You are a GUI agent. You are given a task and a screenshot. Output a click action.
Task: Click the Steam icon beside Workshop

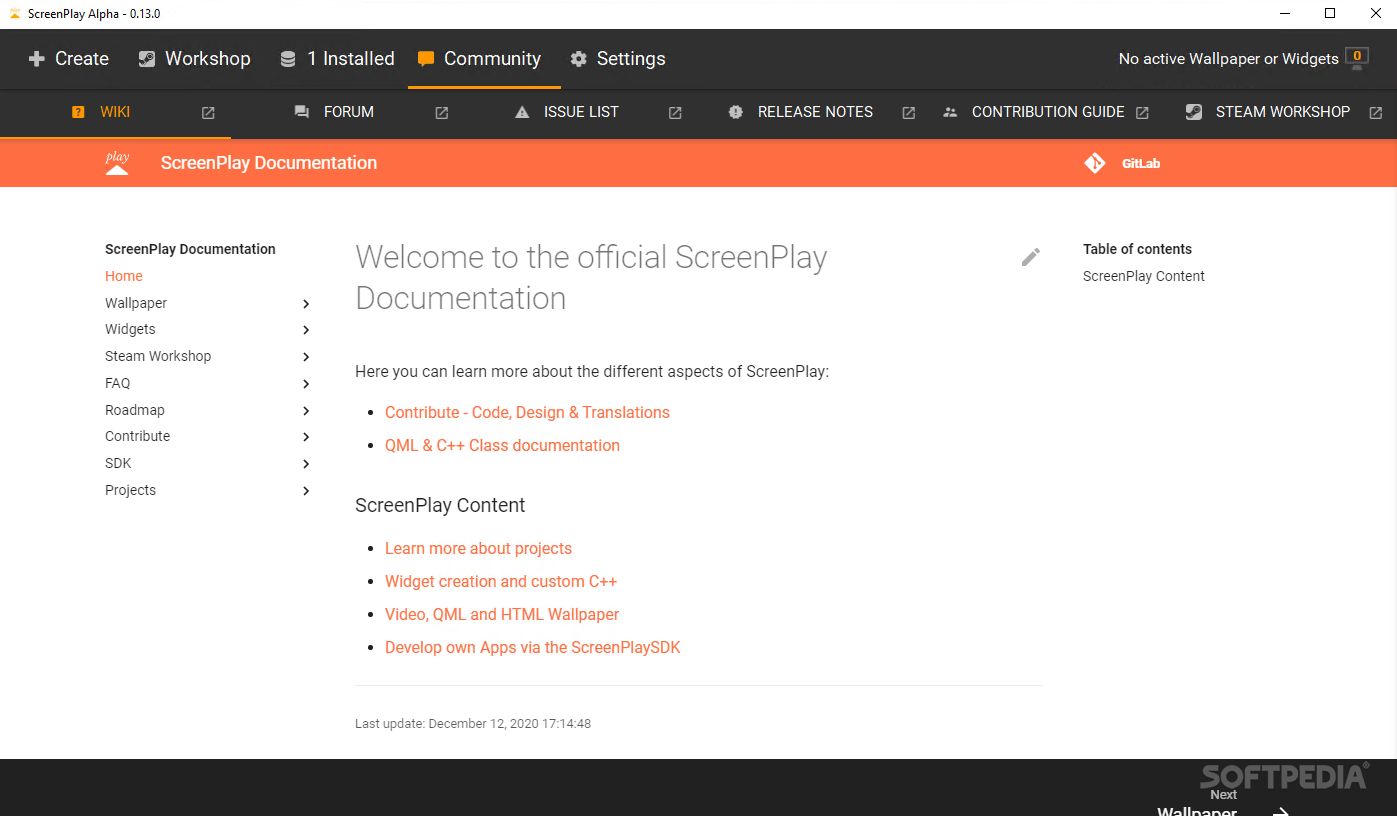[x=147, y=59]
